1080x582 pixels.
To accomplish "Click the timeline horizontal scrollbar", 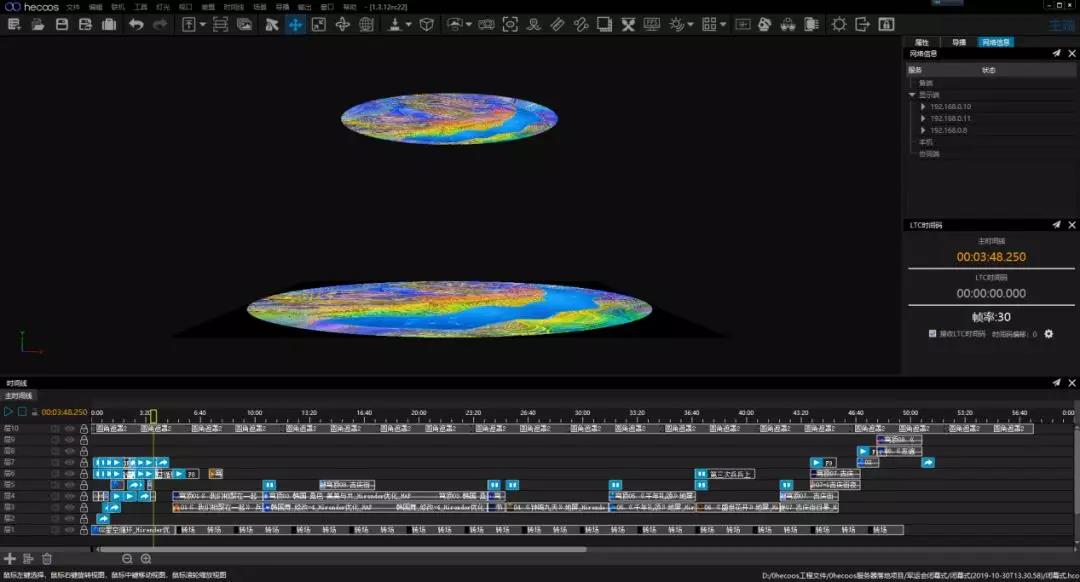I will tap(342, 550).
